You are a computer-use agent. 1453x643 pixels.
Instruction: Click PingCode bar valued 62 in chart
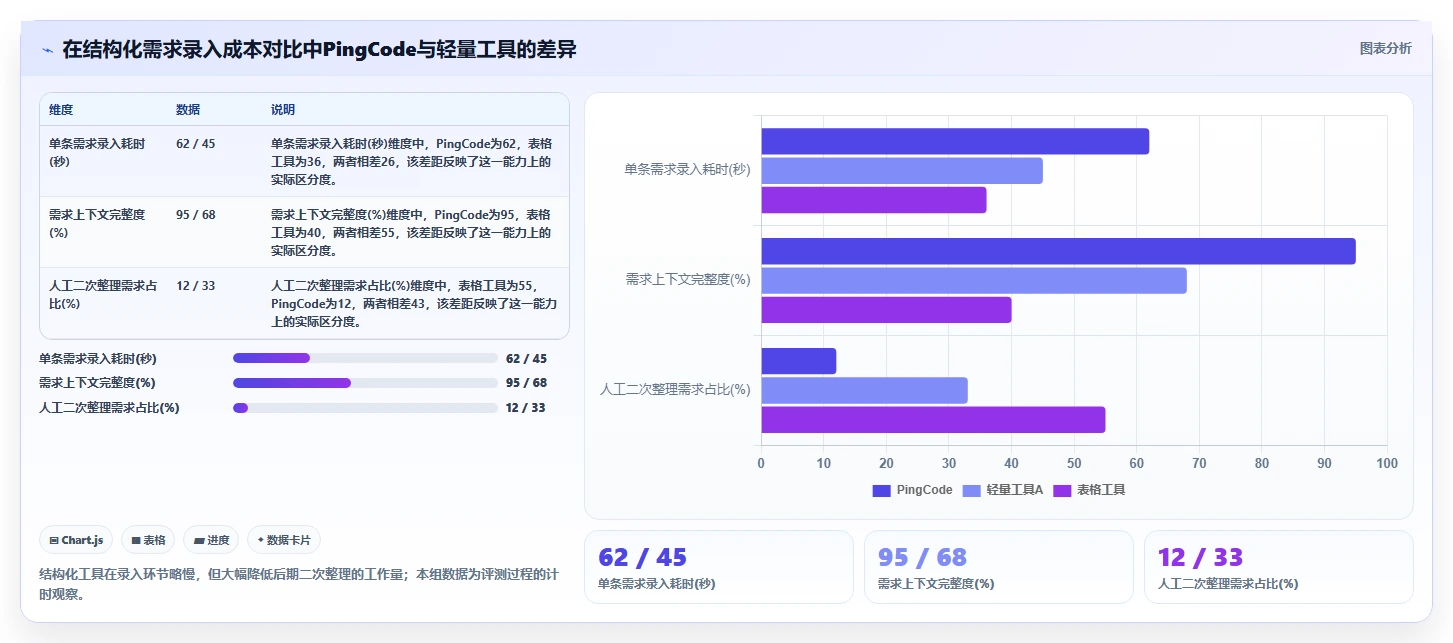tap(955, 141)
